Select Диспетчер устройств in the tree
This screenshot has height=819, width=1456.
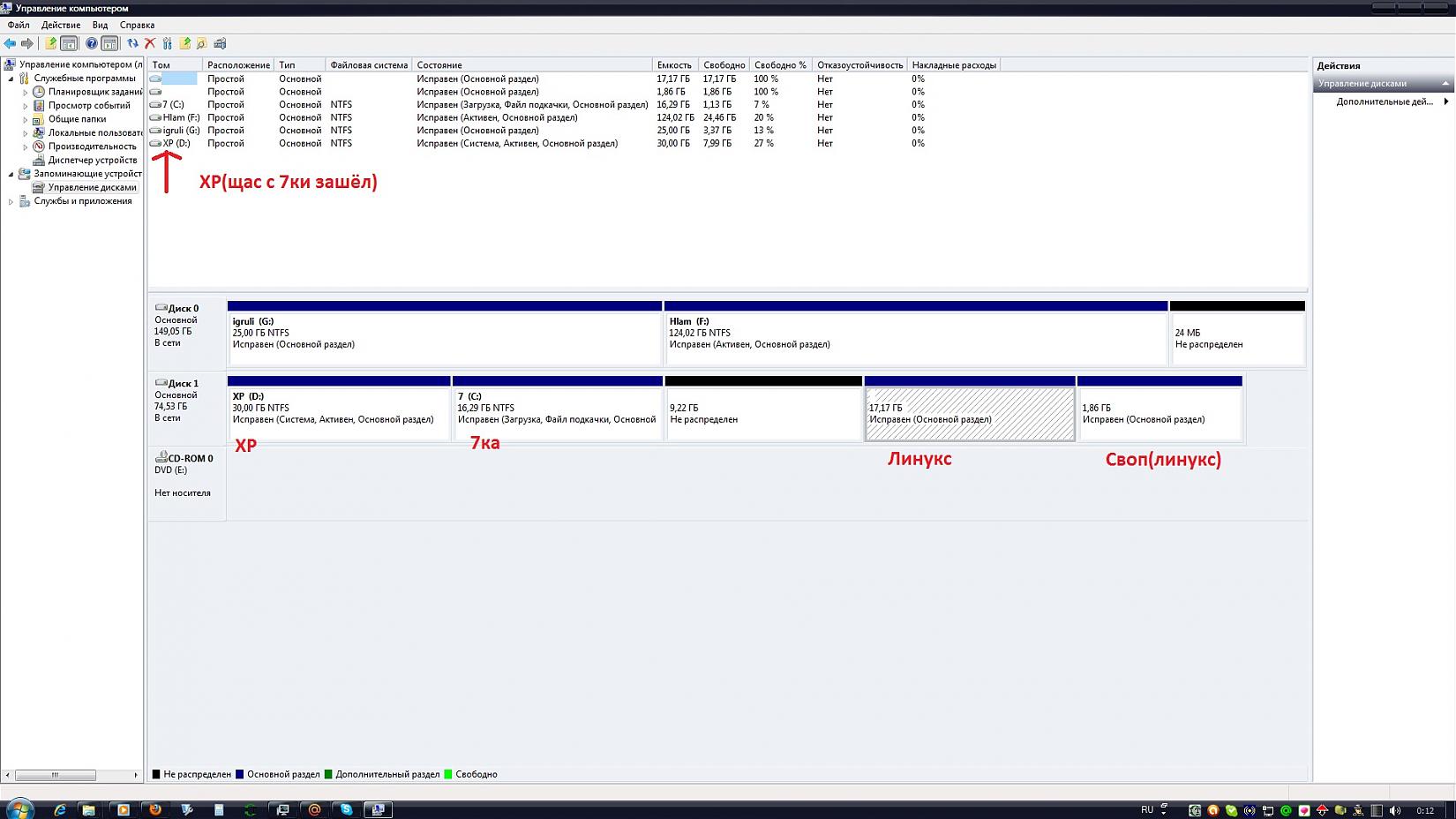tap(93, 160)
